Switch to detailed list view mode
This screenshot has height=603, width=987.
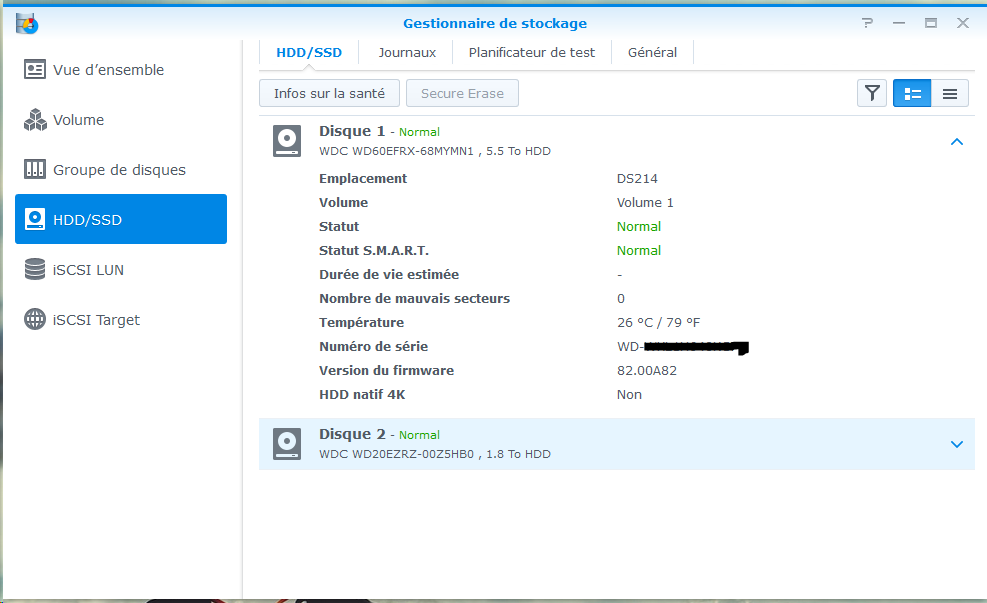coord(912,94)
